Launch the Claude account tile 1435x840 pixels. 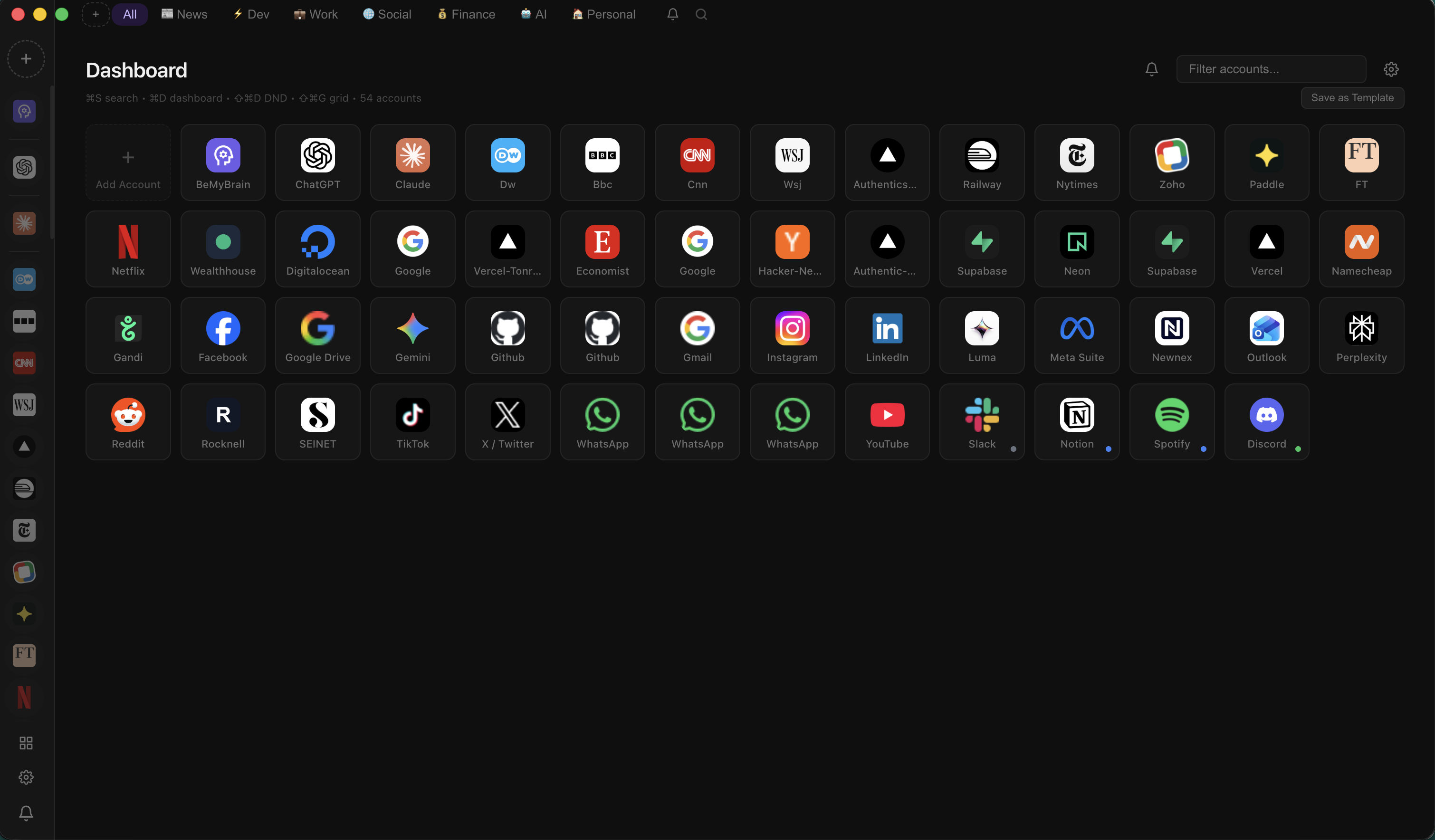click(x=413, y=162)
